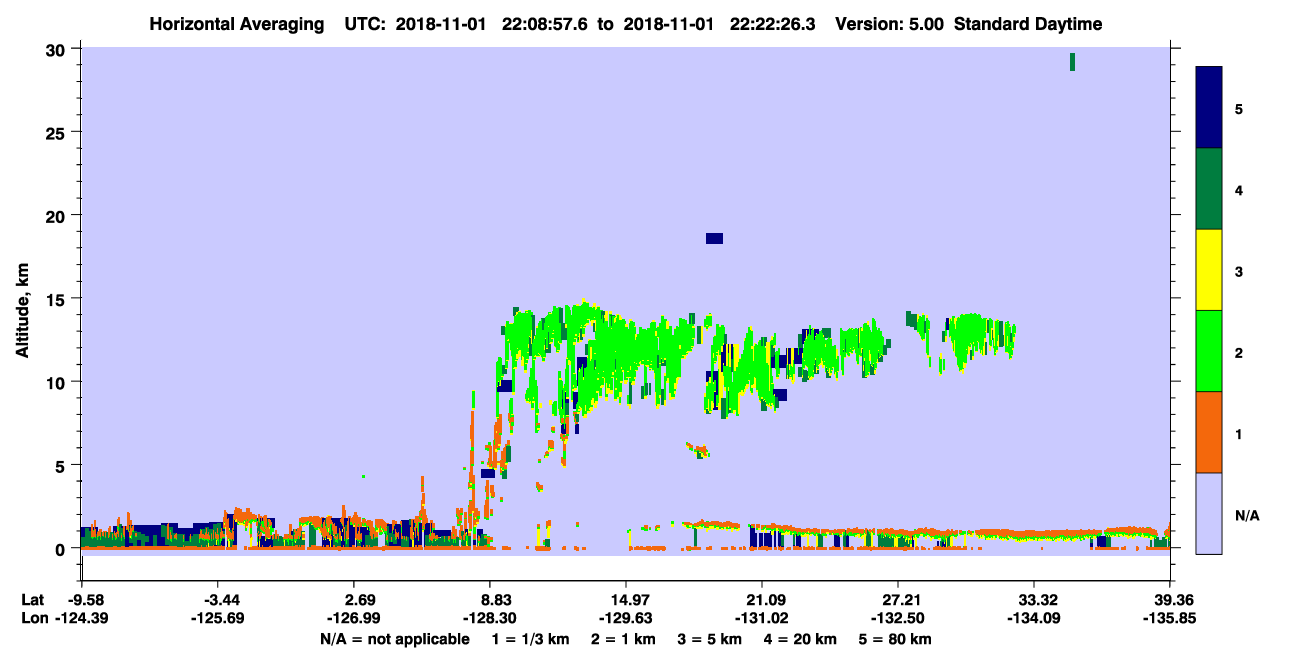Click the lavender N/A colorbar segment

[1209, 513]
